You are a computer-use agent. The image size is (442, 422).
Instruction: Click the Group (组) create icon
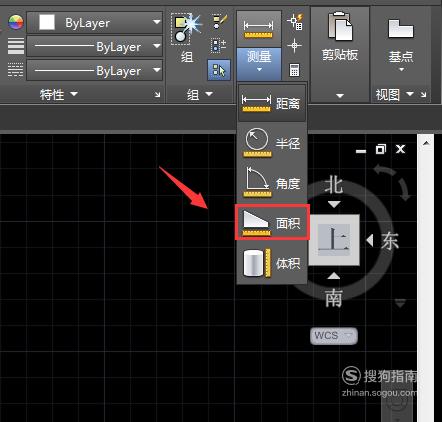pyautogui.click(x=186, y=37)
